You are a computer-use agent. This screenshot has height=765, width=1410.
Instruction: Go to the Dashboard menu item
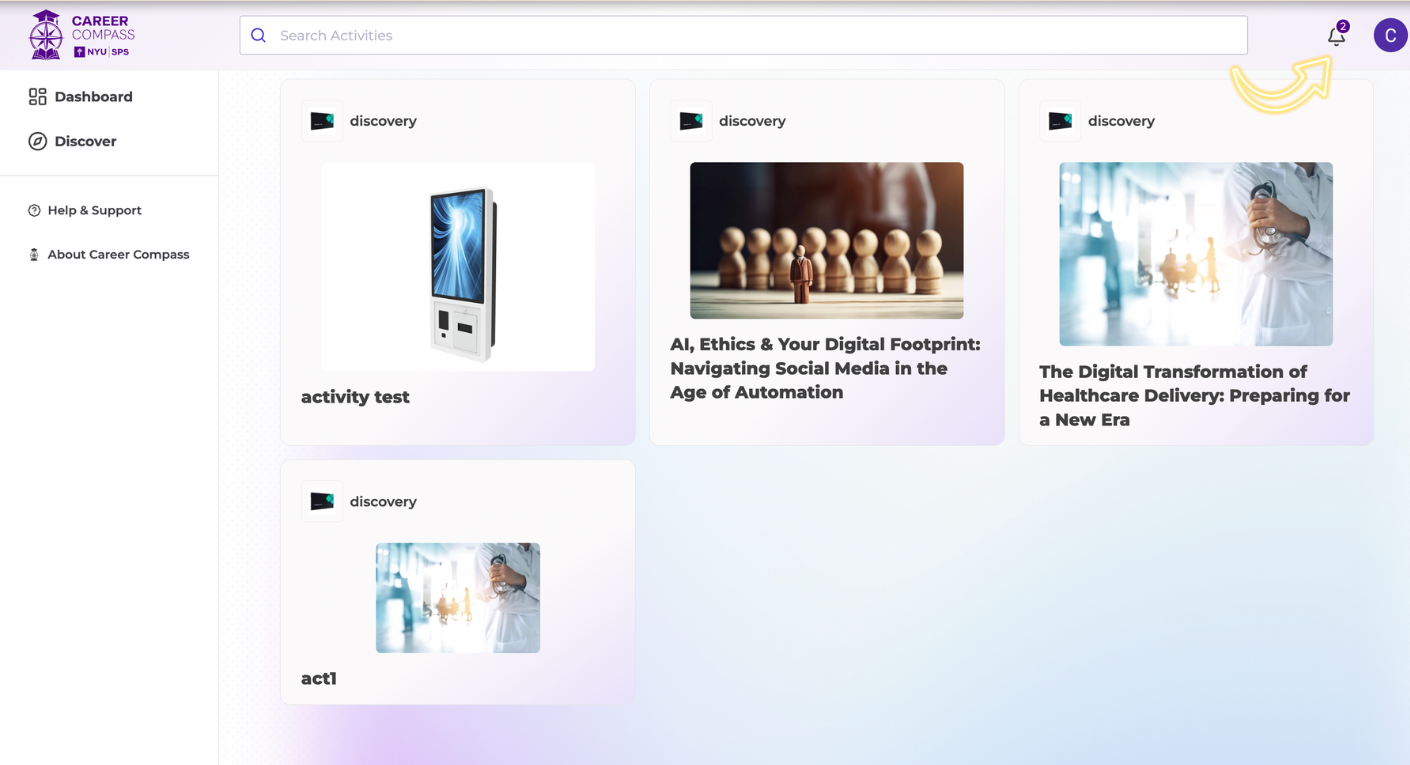click(93, 97)
